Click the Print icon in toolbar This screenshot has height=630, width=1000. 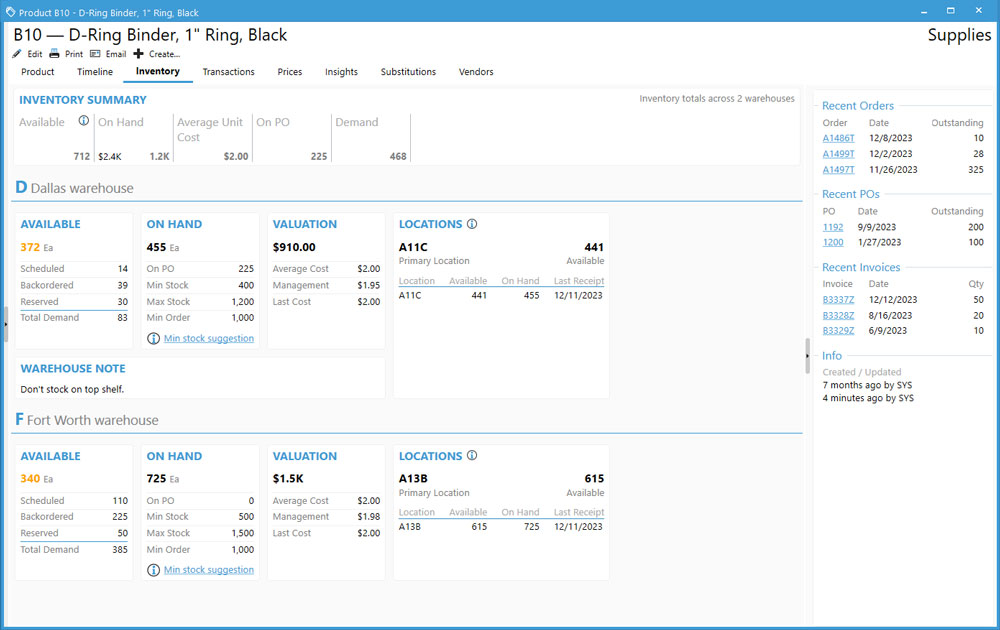tap(55, 54)
